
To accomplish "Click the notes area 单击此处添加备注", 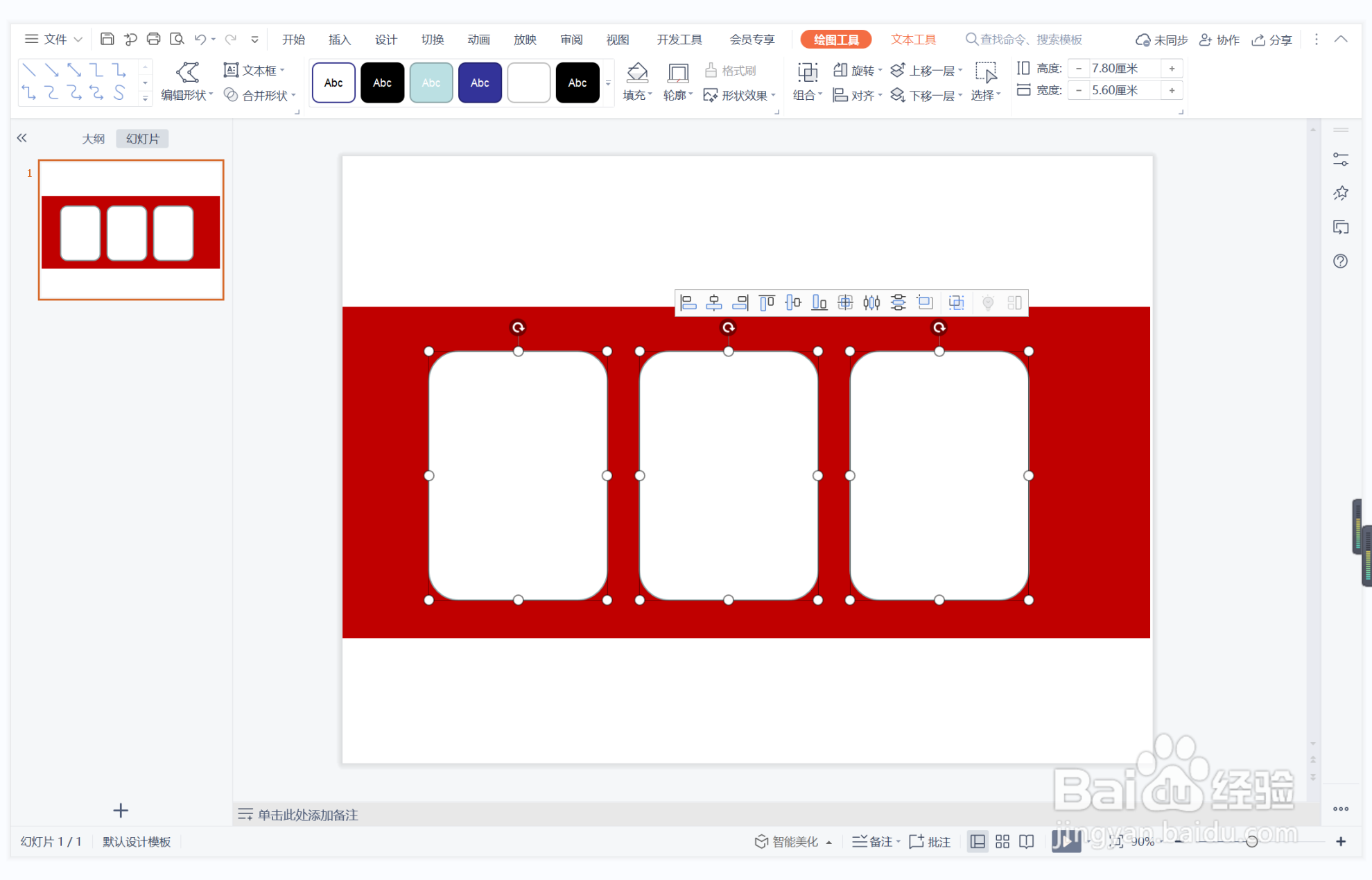I will pyautogui.click(x=308, y=815).
